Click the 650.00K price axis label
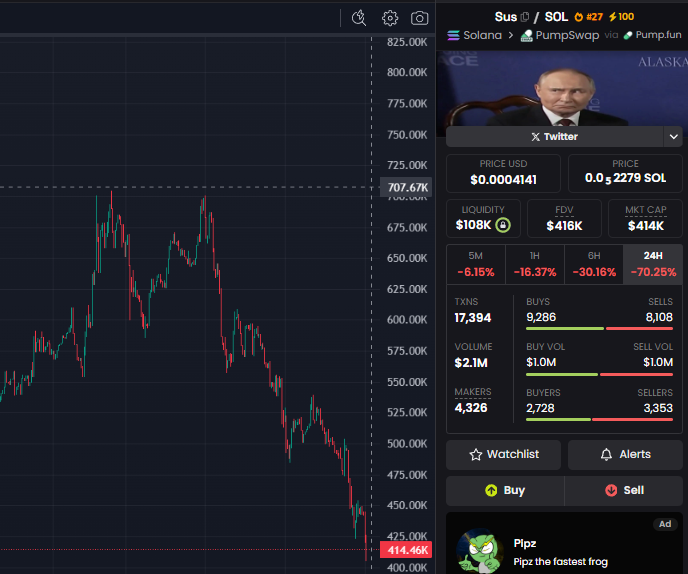This screenshot has width=688, height=574. (407, 258)
